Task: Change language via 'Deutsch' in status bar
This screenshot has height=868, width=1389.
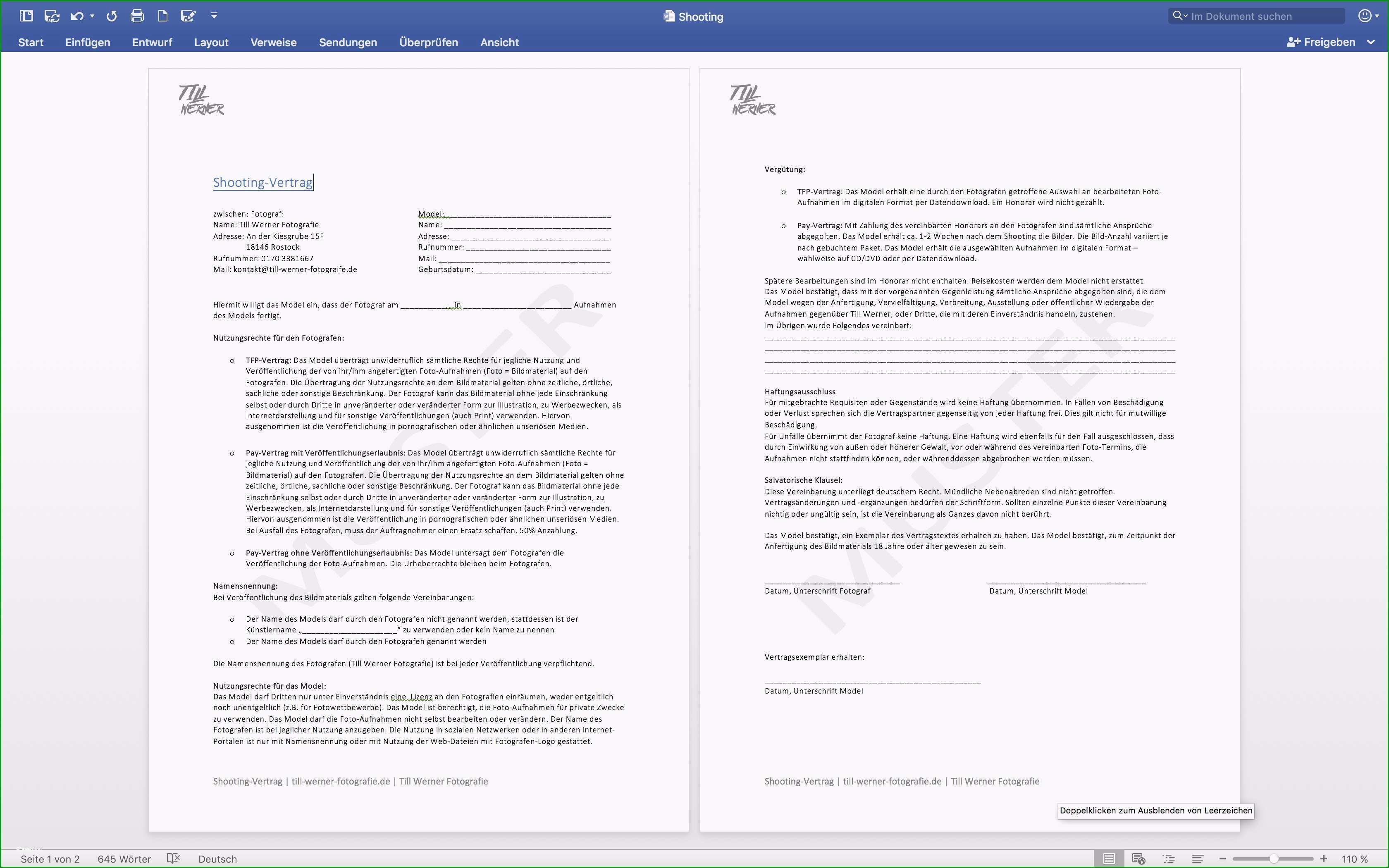Action: pos(217,859)
